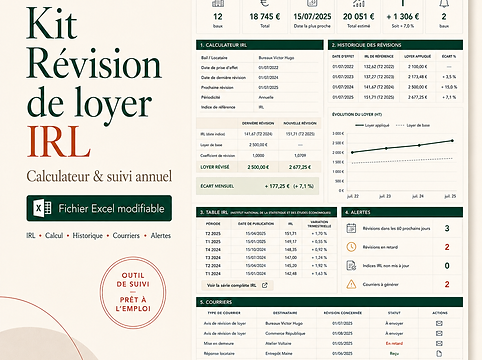
Task: Click the 2 100,00 € loyer in history table
Action: [417, 67]
